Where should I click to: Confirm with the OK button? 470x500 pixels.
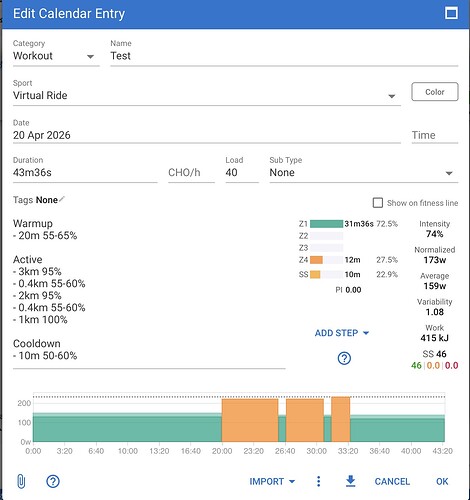coord(442,481)
